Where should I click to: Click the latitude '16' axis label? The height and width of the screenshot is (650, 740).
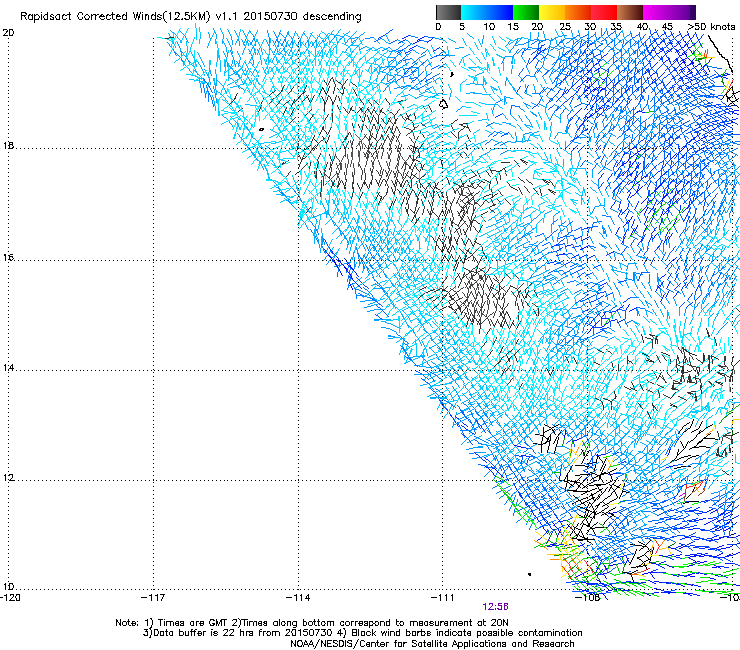(8, 257)
